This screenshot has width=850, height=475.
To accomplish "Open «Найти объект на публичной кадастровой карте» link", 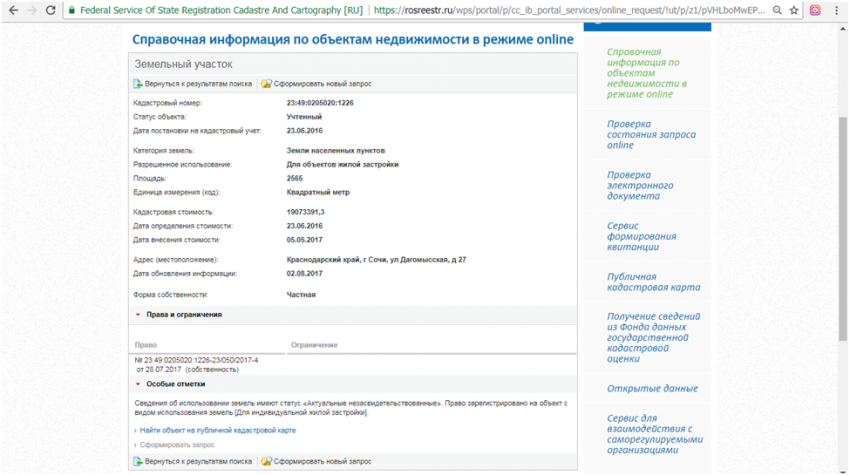I will pos(217,430).
